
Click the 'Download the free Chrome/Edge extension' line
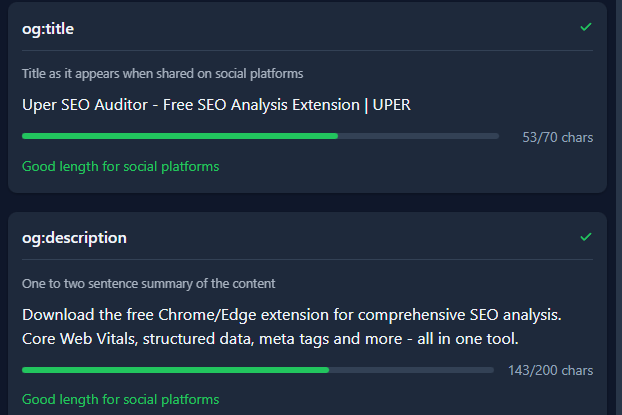point(291,315)
